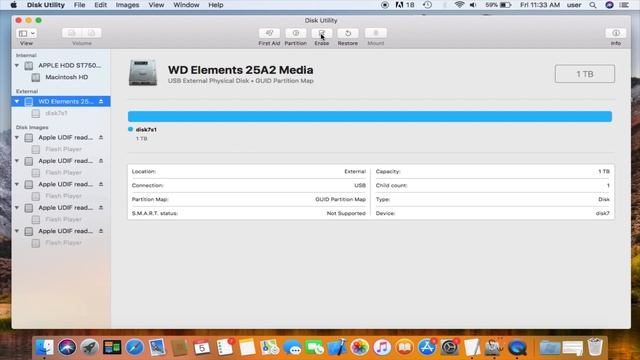Screen dimensions: 640x360
Task: Open the Wi-Fi status menu
Action: (x=459, y=5)
